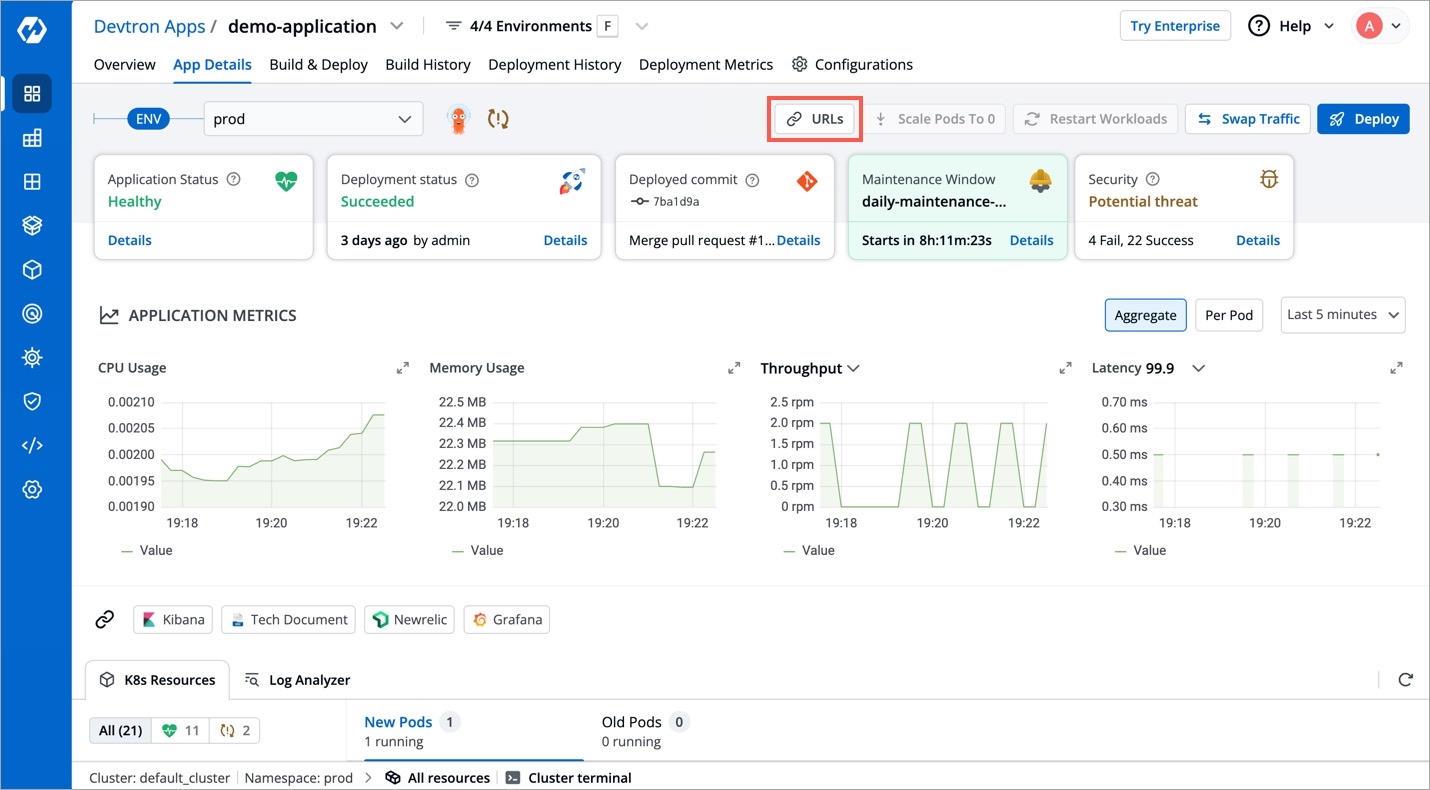Click the code editor sidebar icon
1430x790 pixels.
click(32, 445)
